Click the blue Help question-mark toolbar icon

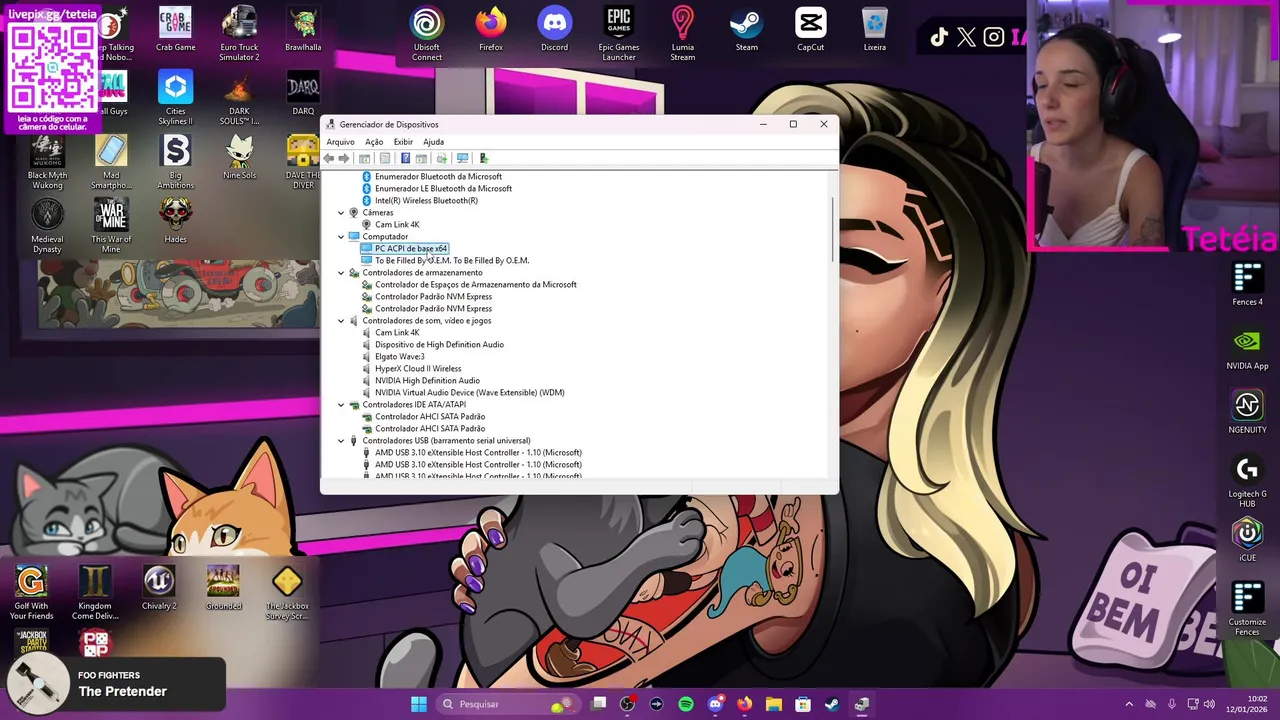click(x=405, y=158)
